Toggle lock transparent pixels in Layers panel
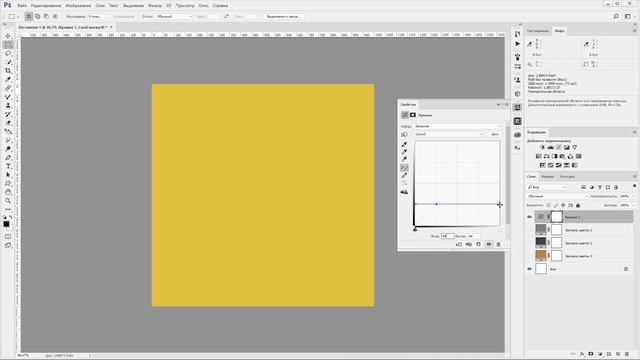The height and width of the screenshot is (360, 640). [549, 205]
